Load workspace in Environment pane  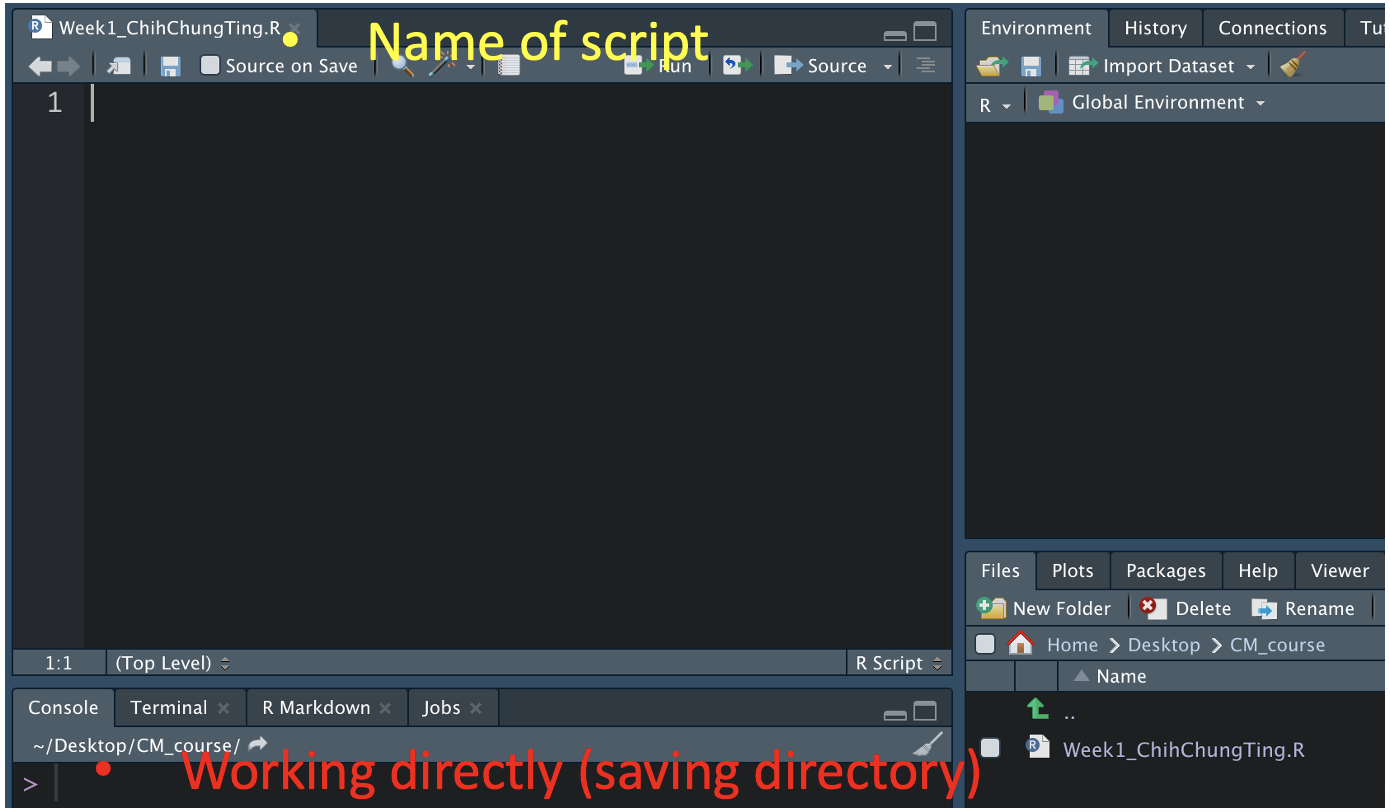992,66
